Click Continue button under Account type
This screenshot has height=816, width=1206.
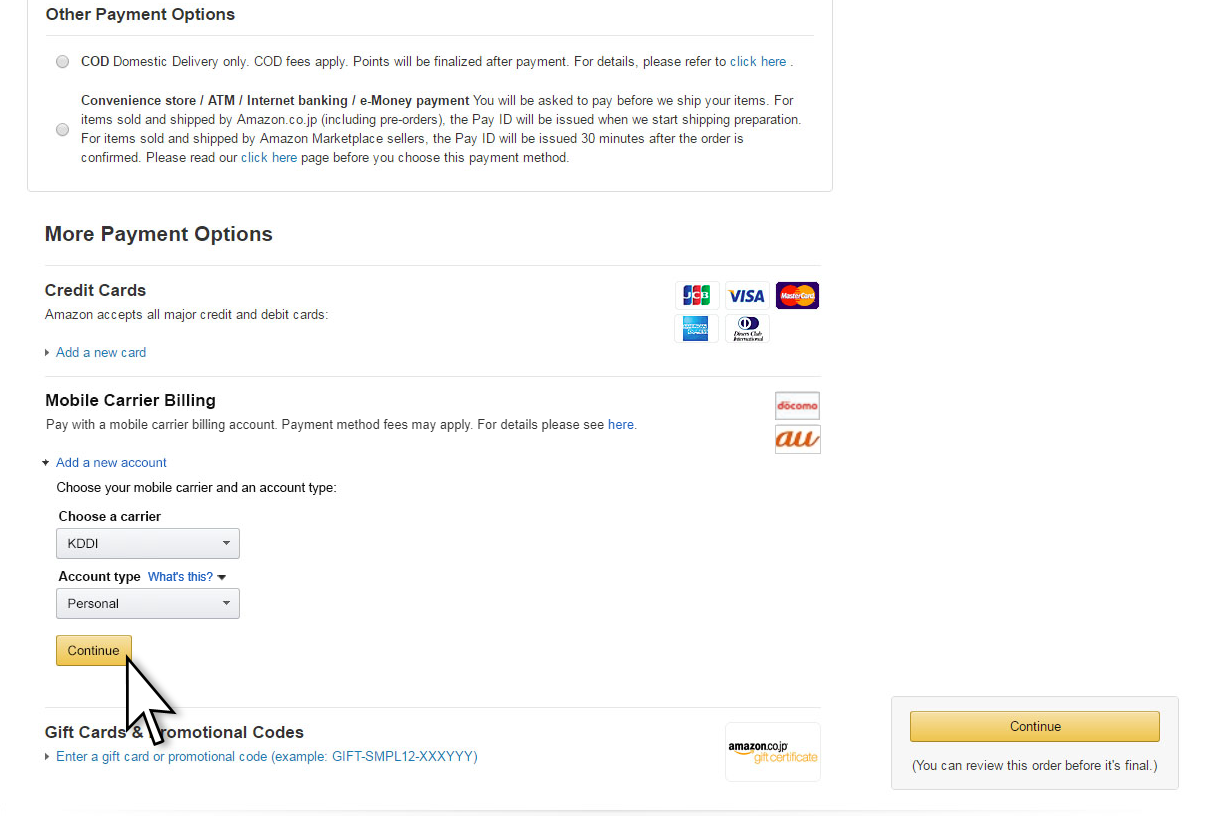coord(93,651)
